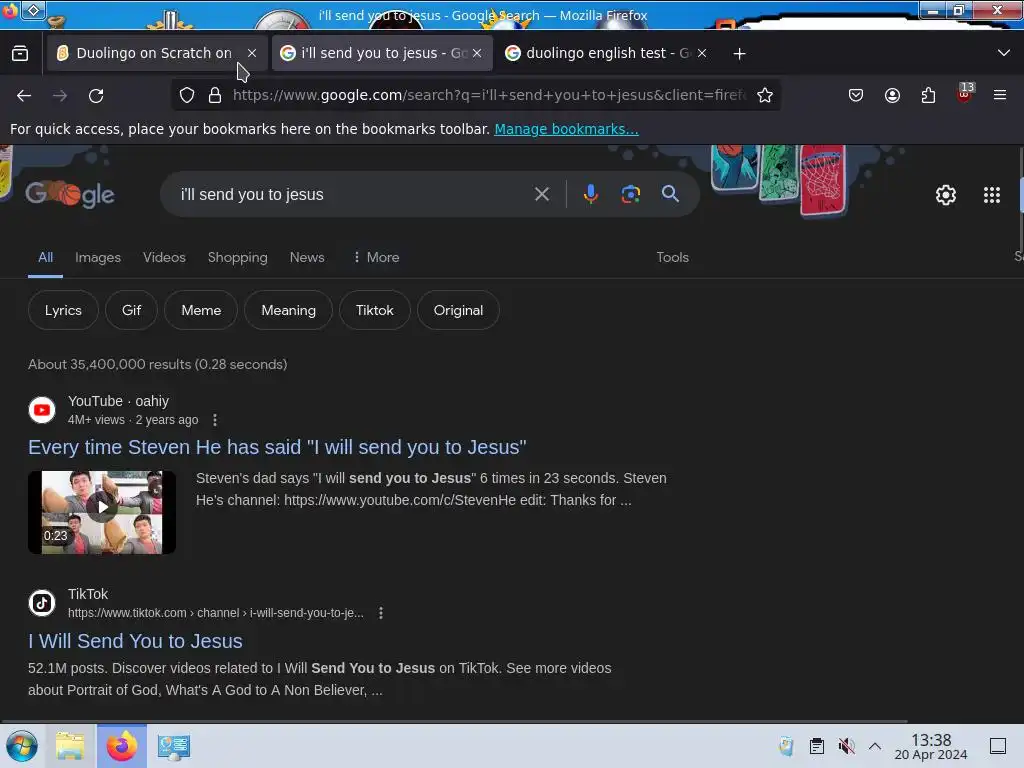Play the 0:23 video thumbnail

coord(102,513)
